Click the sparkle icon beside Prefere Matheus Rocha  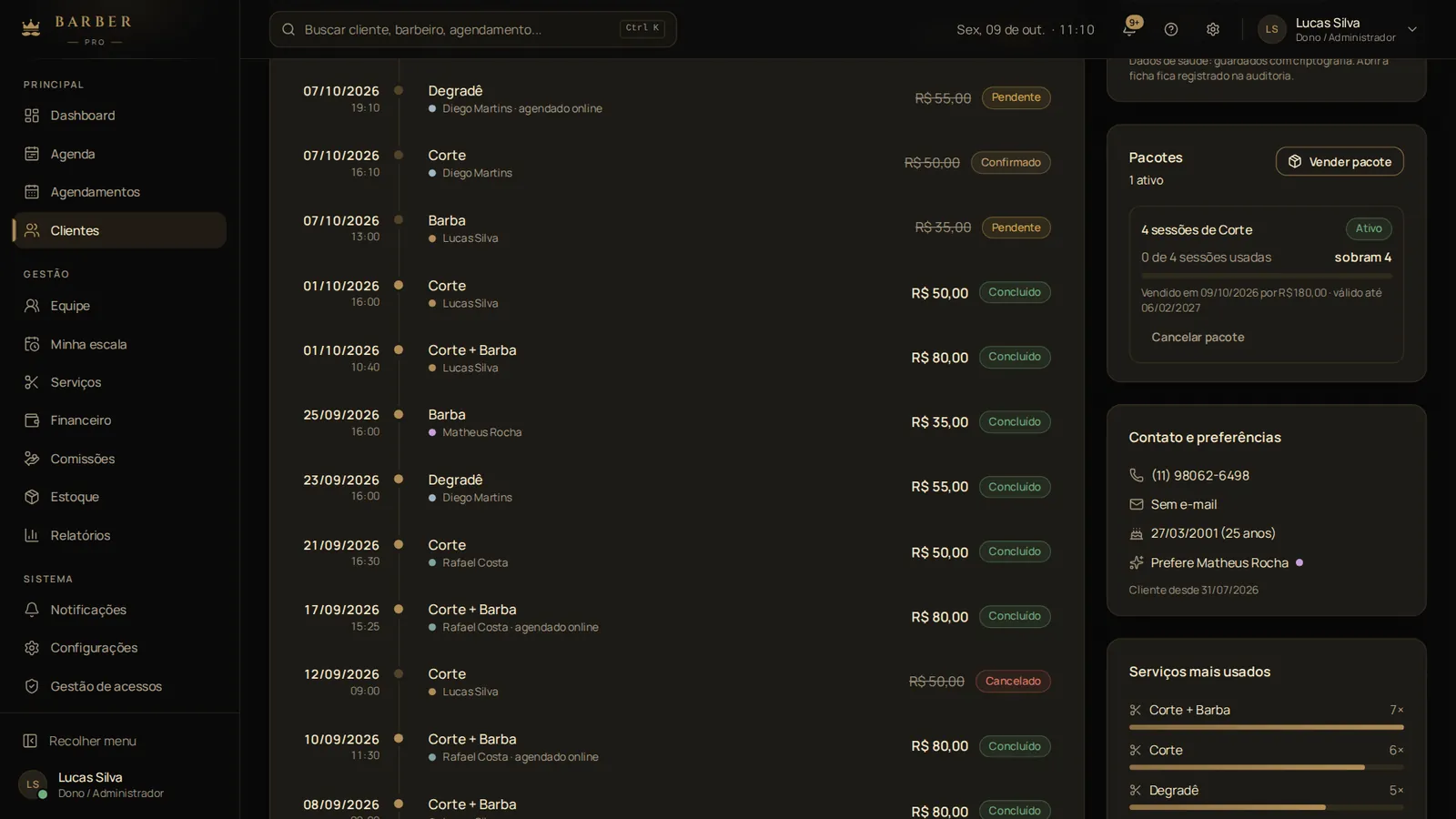[x=1137, y=562]
